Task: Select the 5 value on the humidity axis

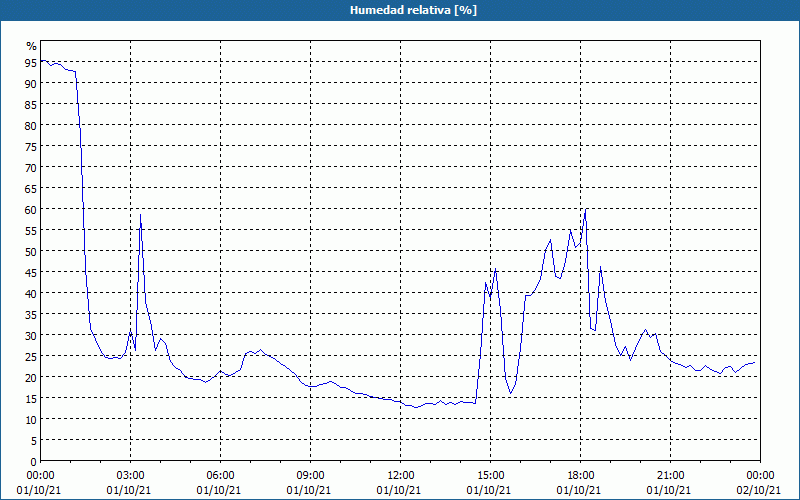Action: point(34,441)
